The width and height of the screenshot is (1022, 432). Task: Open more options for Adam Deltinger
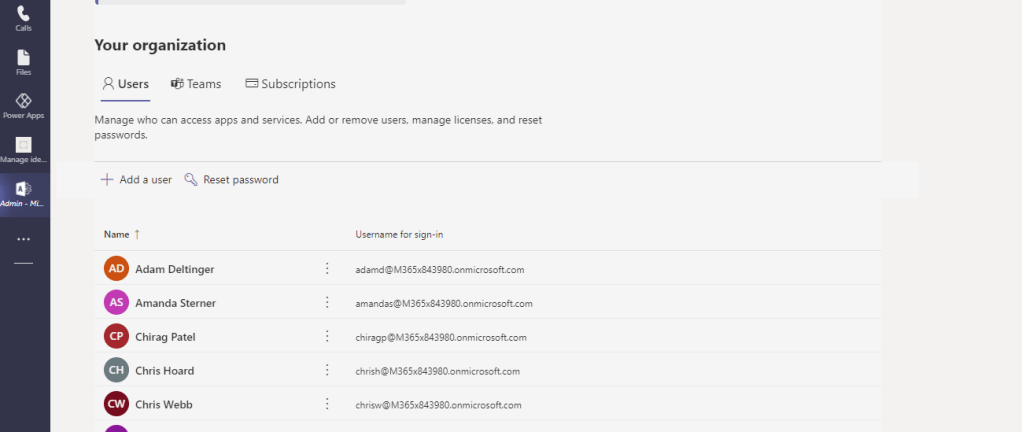(327, 269)
